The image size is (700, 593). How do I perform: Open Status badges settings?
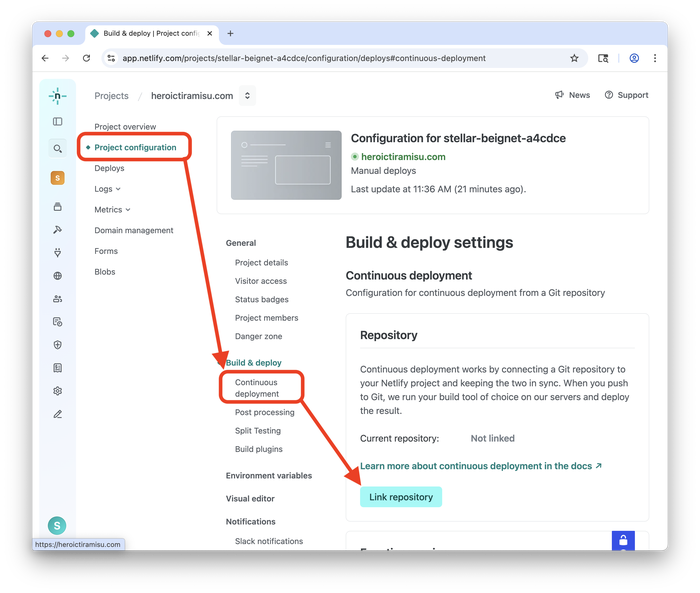(262, 299)
